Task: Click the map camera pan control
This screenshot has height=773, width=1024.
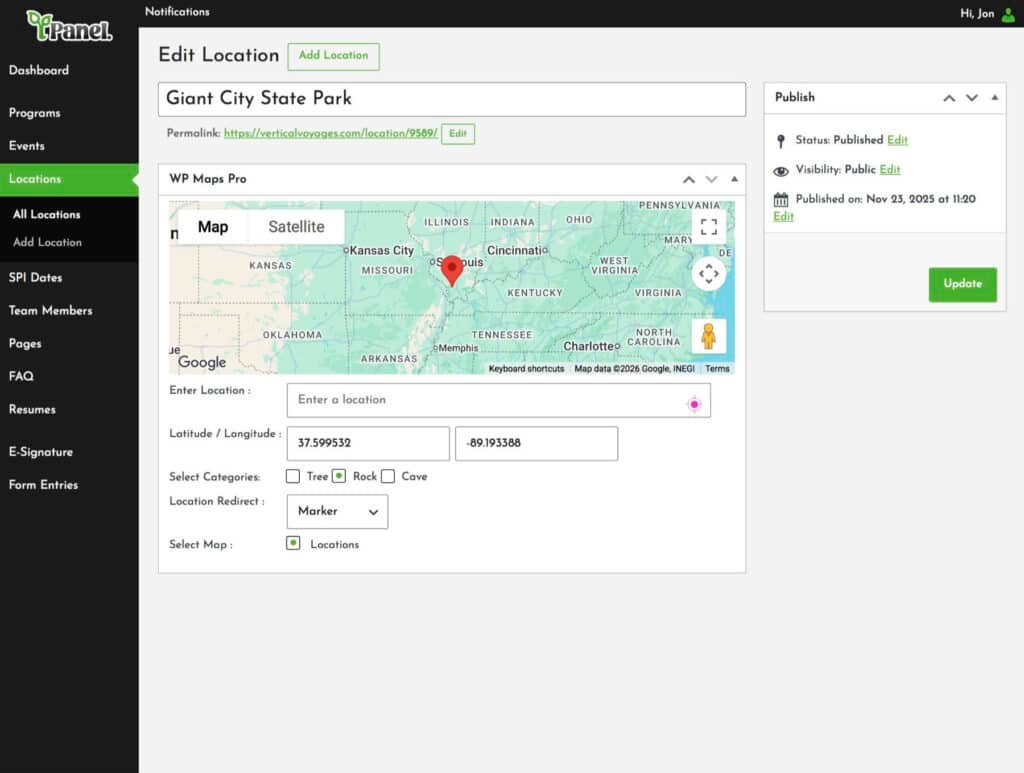Action: tap(709, 274)
